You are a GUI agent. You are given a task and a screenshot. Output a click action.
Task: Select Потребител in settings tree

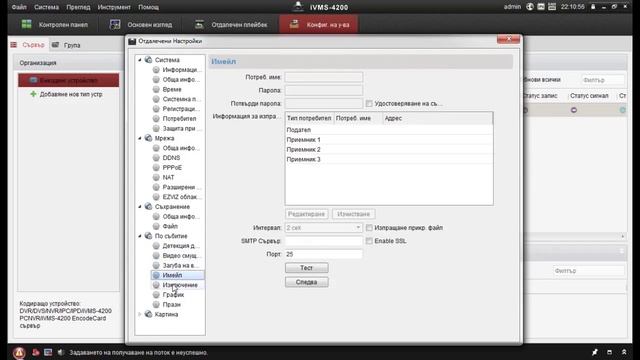179,119
